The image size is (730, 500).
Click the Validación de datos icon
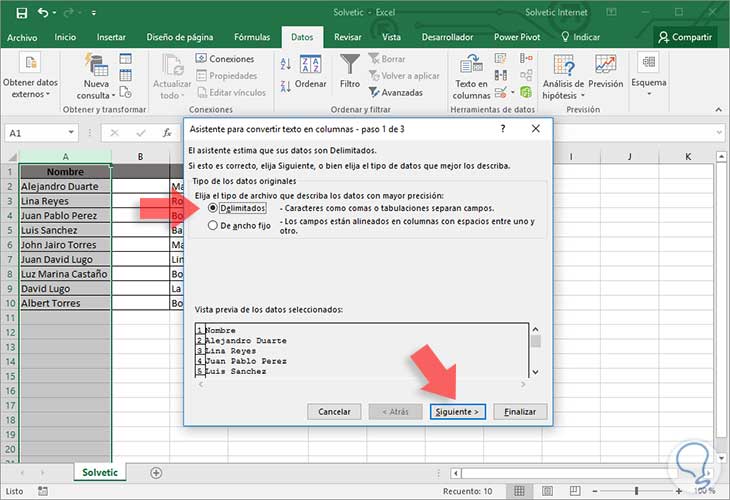click(x=500, y=92)
